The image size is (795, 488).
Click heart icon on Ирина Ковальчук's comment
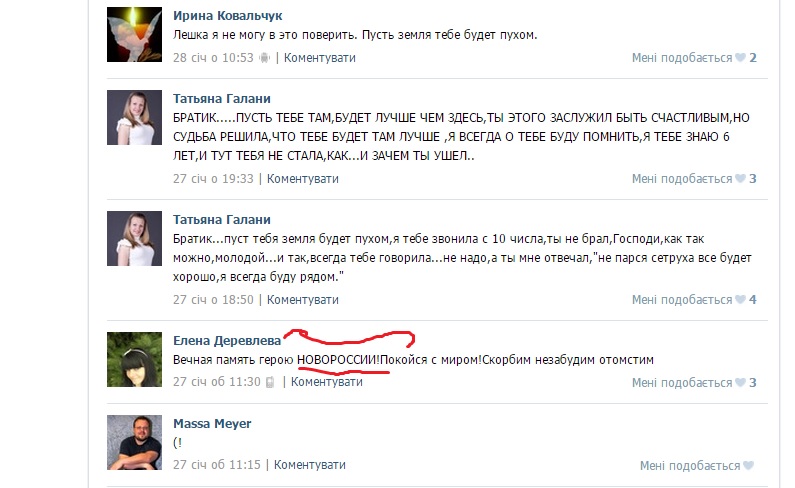click(x=740, y=58)
